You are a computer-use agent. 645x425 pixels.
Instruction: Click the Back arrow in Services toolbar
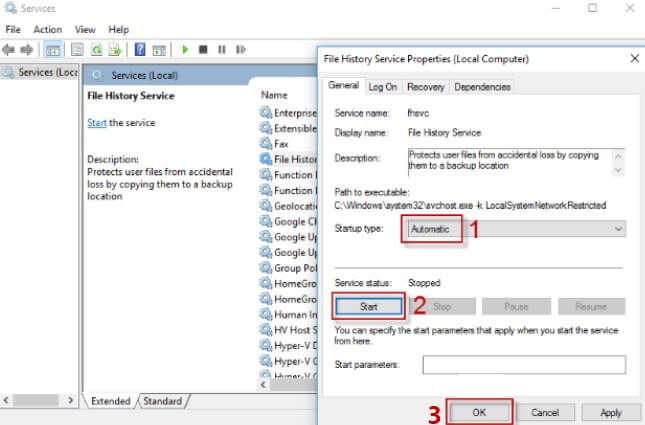(9, 50)
